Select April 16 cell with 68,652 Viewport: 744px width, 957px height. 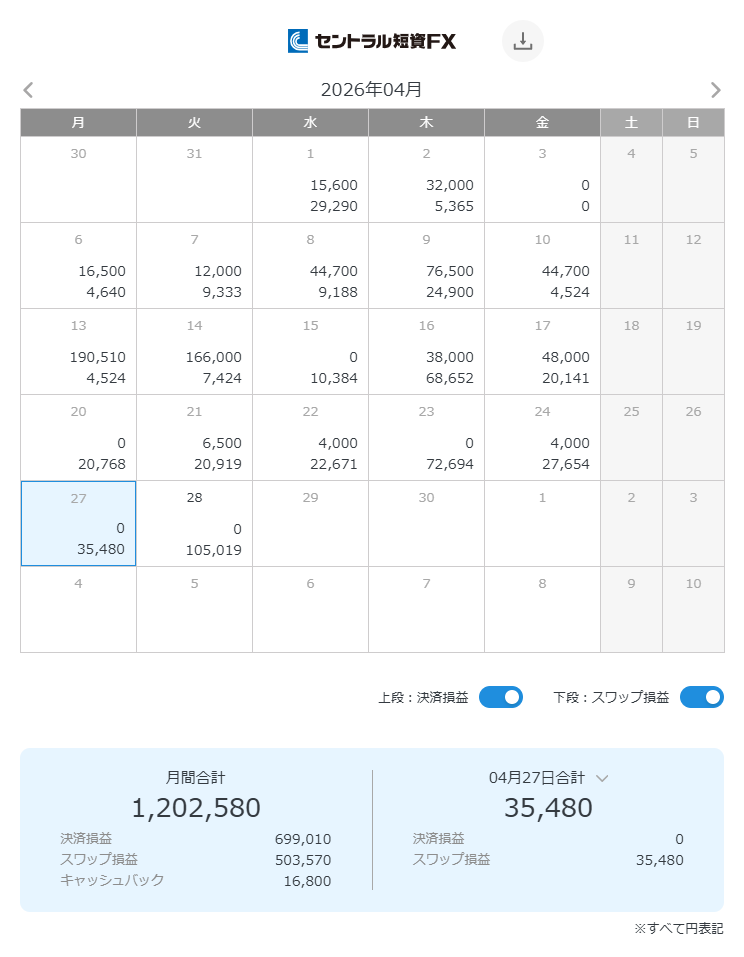click(426, 351)
